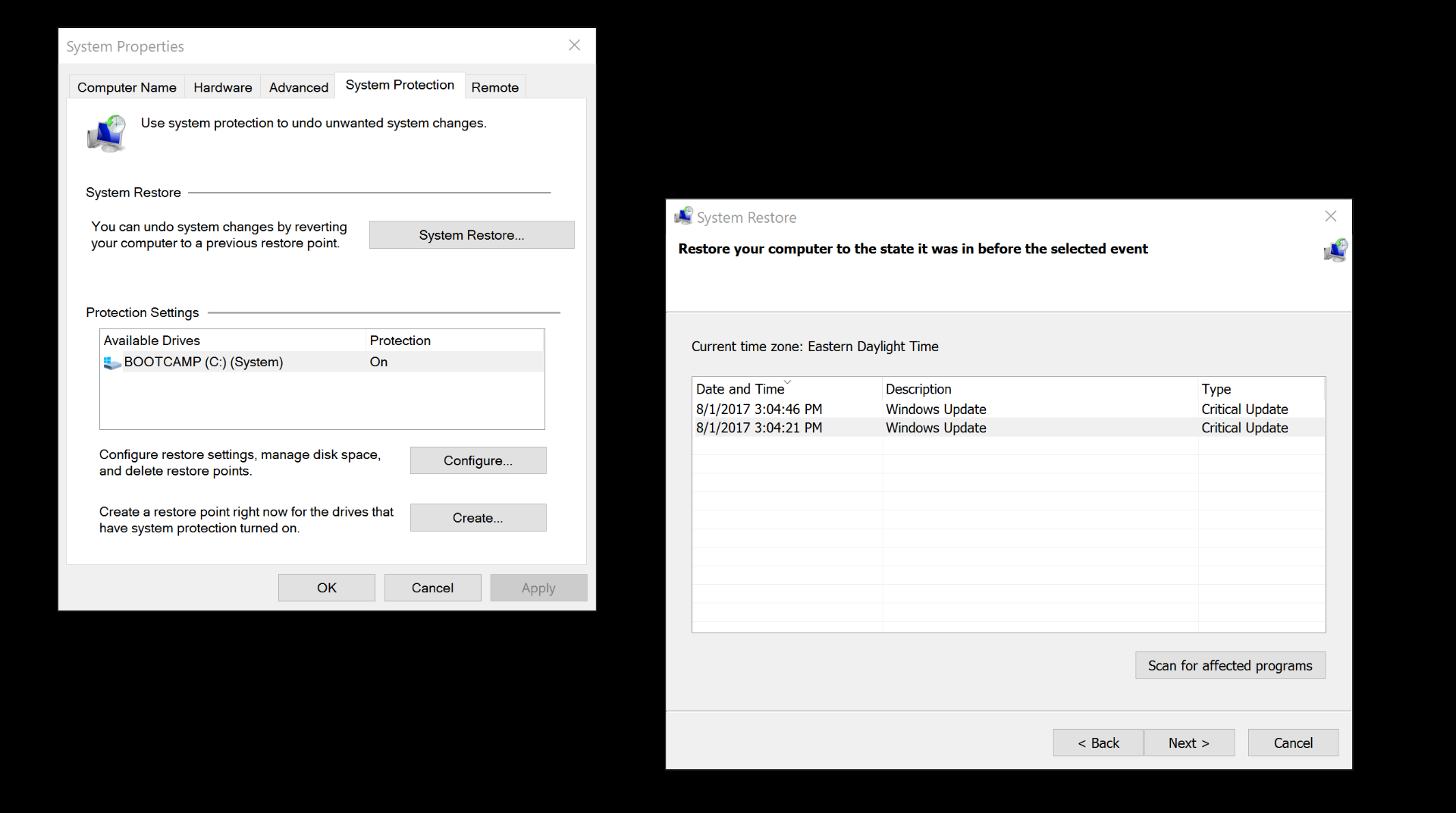1456x813 pixels.
Task: Click Critical Update type in 3:04:46 PM row
Action: [1244, 409]
